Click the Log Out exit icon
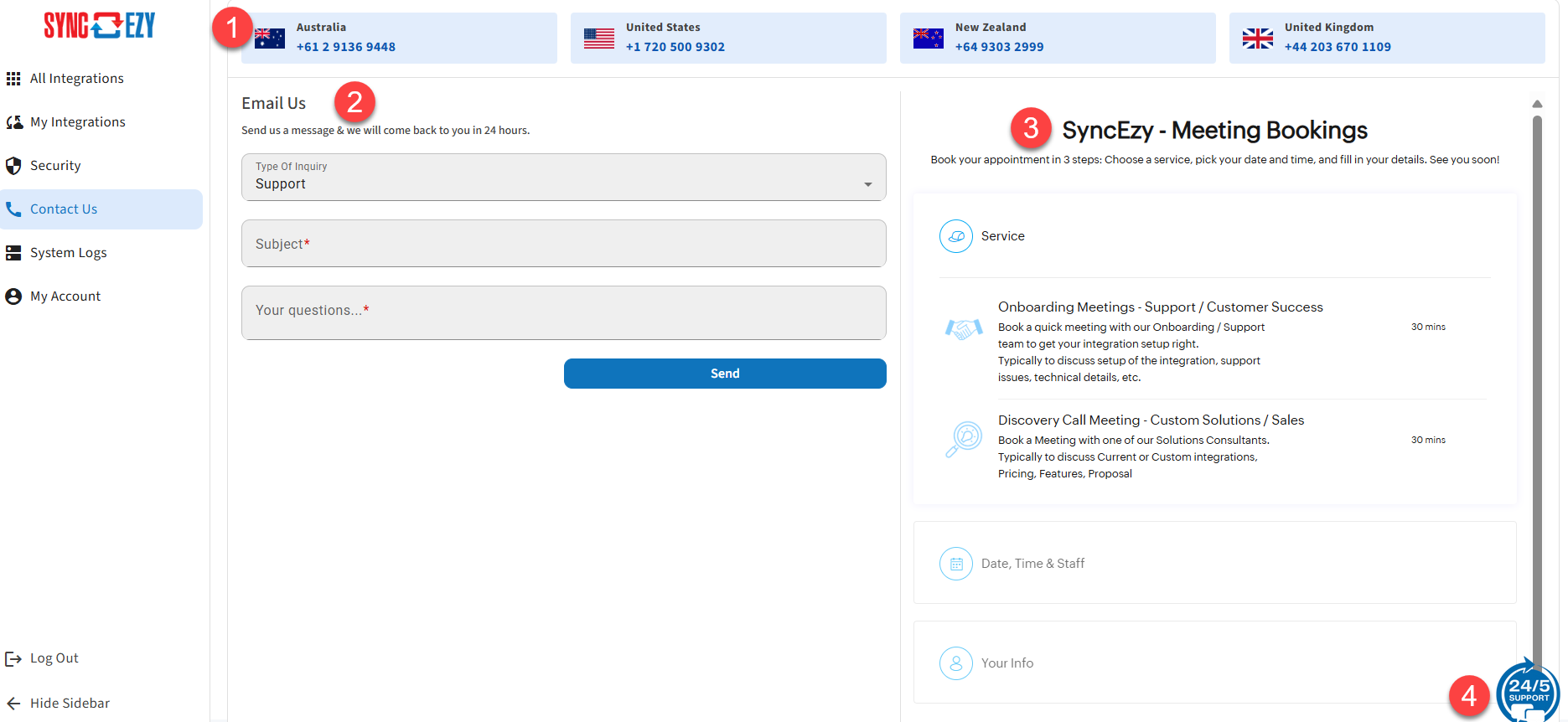The width and height of the screenshot is (1568, 722). pos(13,658)
